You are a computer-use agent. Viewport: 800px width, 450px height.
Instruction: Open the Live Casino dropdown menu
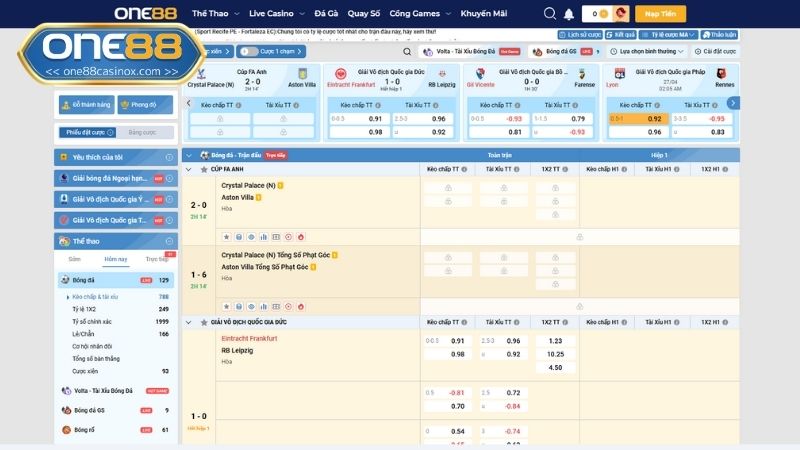click(x=277, y=14)
